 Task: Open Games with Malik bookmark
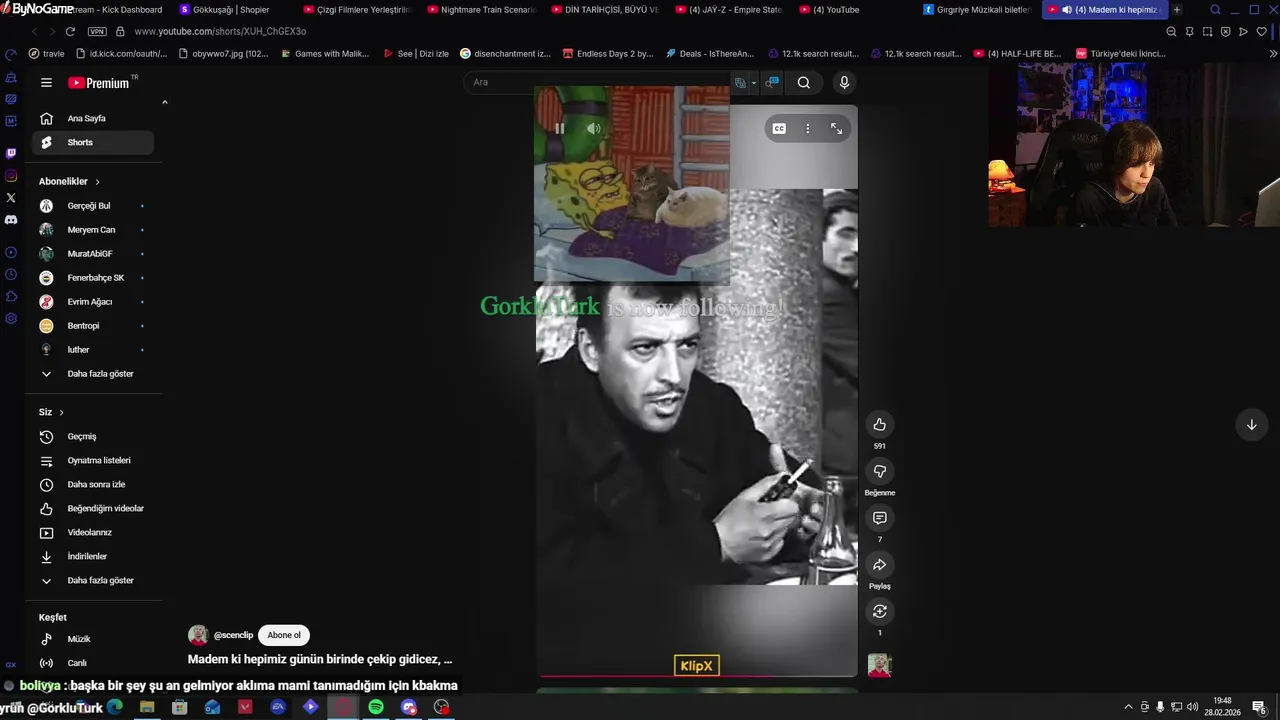click(x=325, y=53)
